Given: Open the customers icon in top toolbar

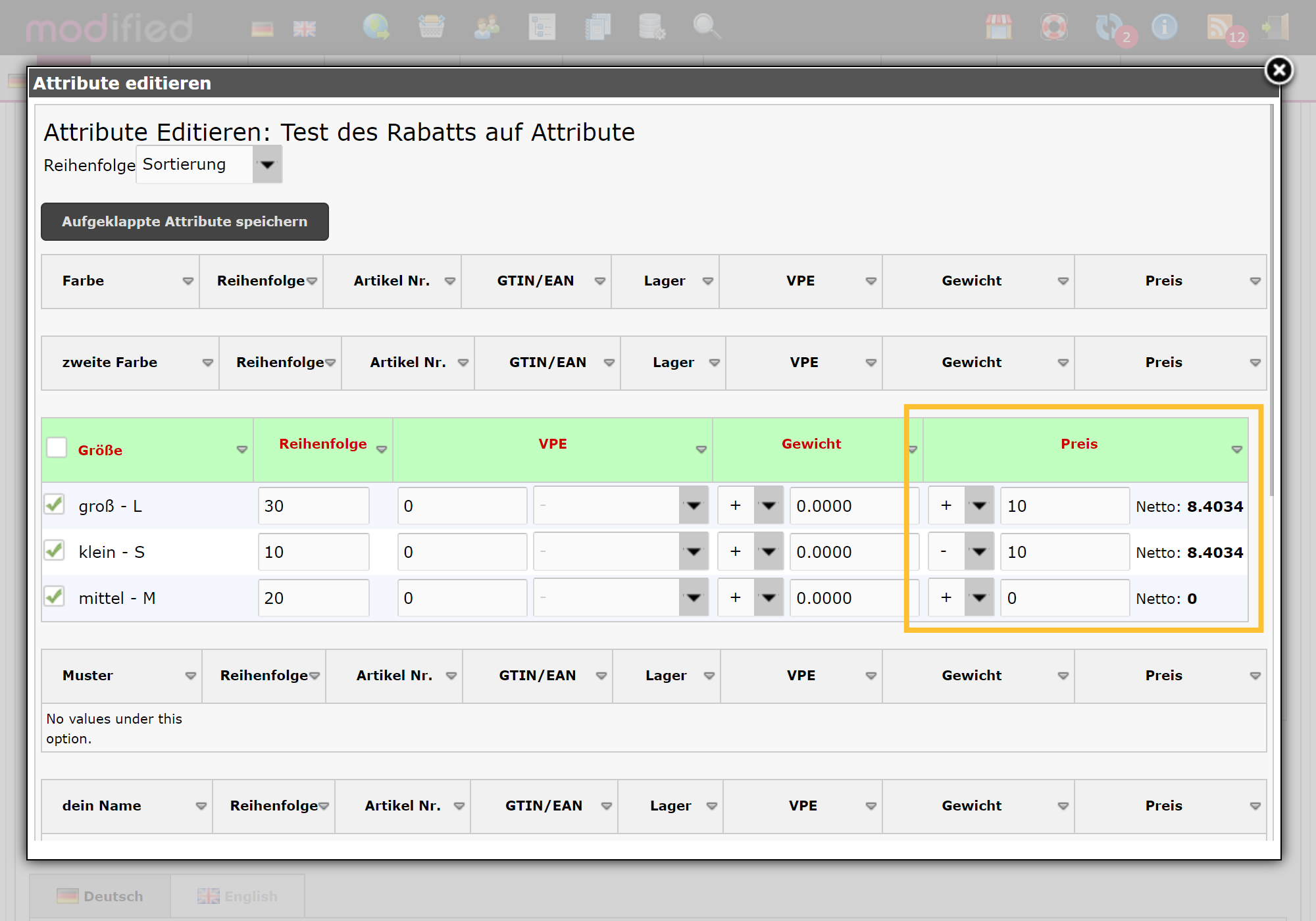Looking at the screenshot, I should (486, 28).
